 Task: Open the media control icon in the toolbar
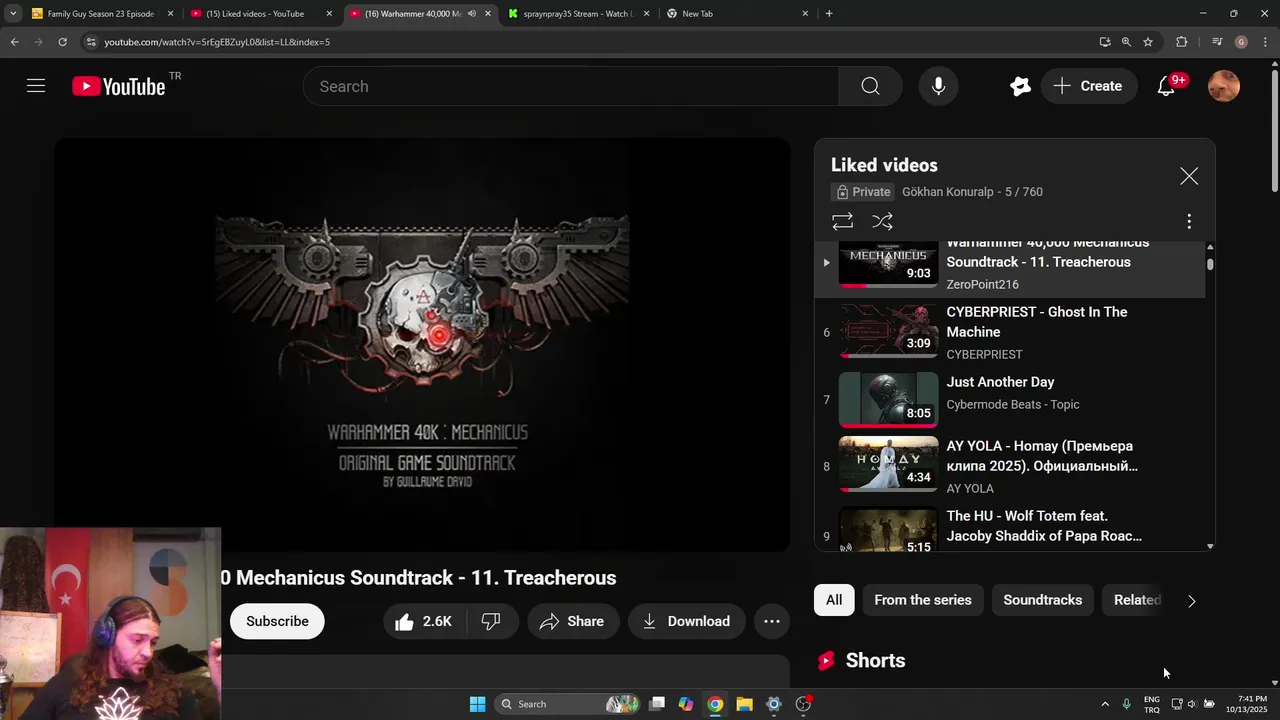[x=1217, y=42]
